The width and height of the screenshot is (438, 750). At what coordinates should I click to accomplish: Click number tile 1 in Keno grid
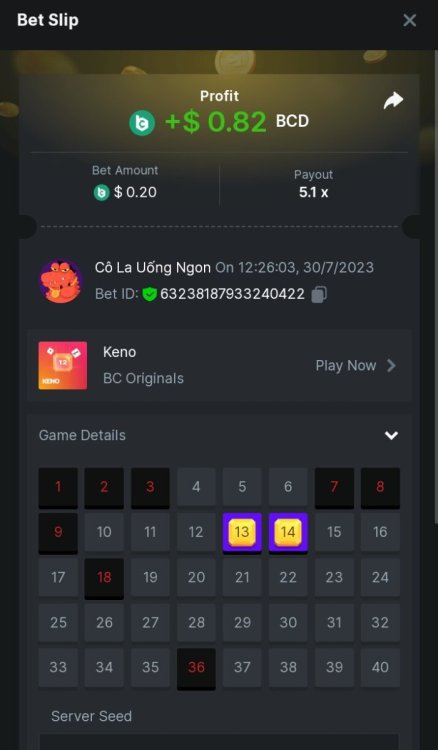pyautogui.click(x=58, y=488)
